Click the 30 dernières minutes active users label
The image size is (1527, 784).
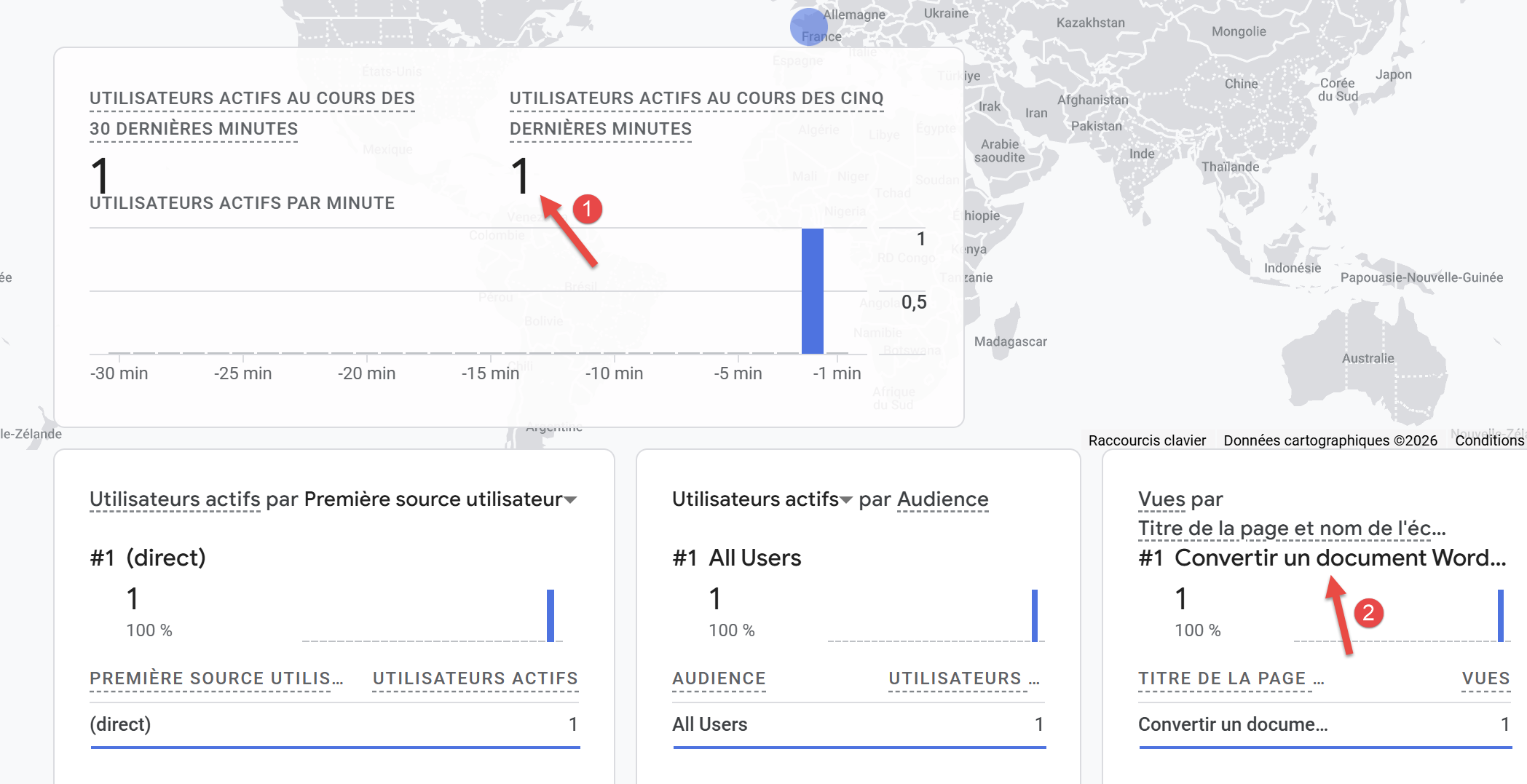pos(252,113)
